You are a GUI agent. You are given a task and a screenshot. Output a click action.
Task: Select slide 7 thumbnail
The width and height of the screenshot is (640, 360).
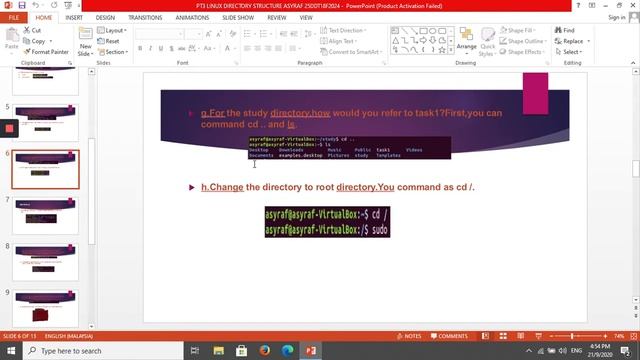click(x=45, y=216)
